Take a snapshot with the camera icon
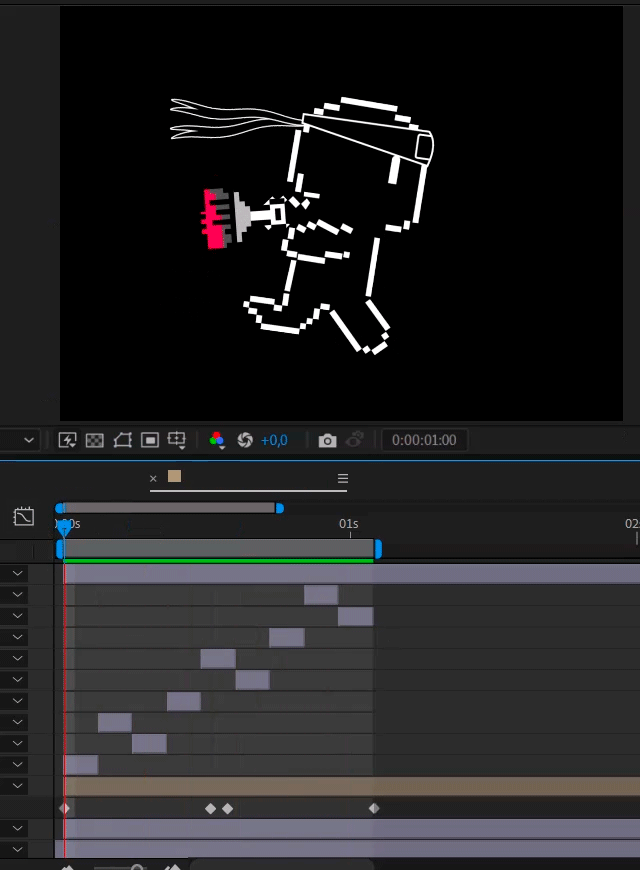Screen dimensions: 640x870 coord(327,440)
